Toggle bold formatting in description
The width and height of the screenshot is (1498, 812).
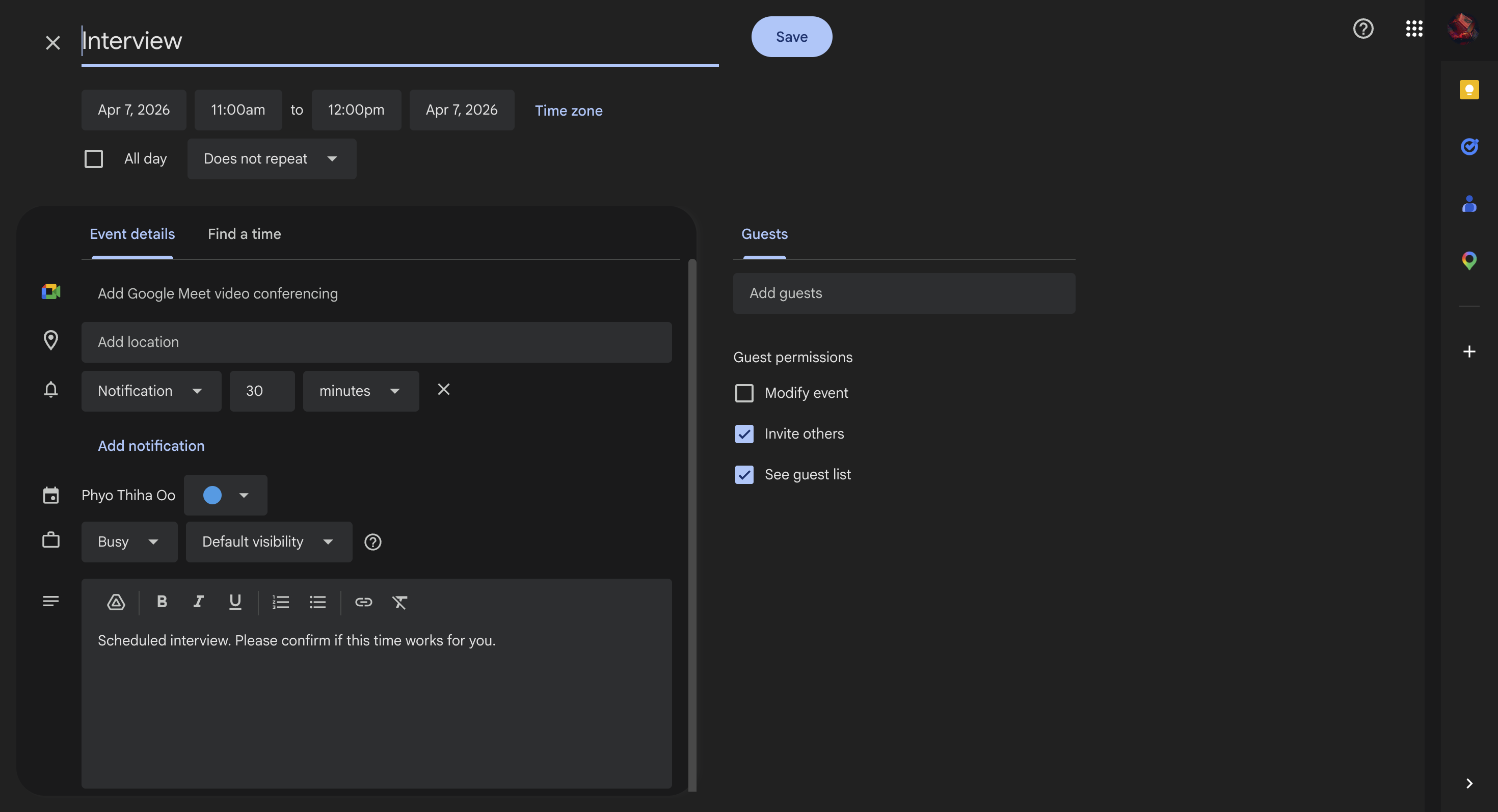(162, 602)
